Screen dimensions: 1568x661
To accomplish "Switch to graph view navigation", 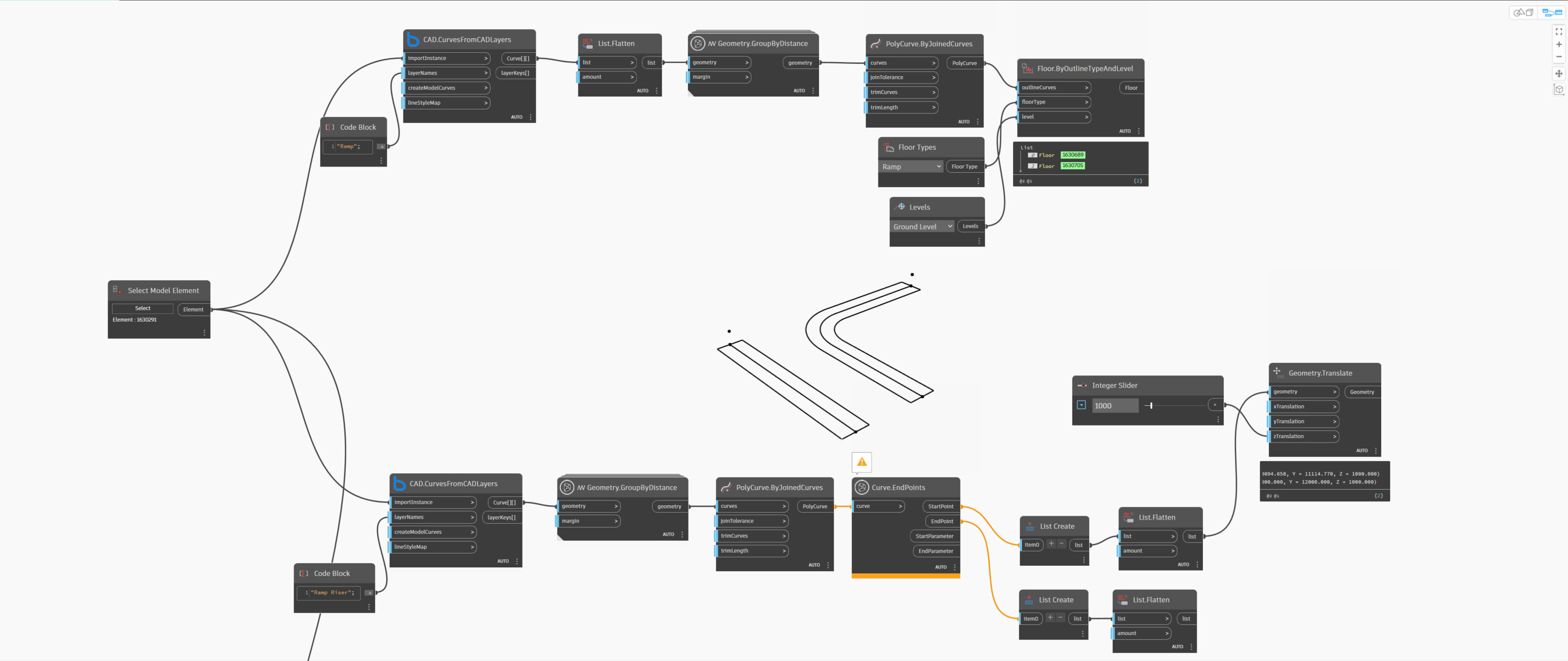I will [1551, 12].
